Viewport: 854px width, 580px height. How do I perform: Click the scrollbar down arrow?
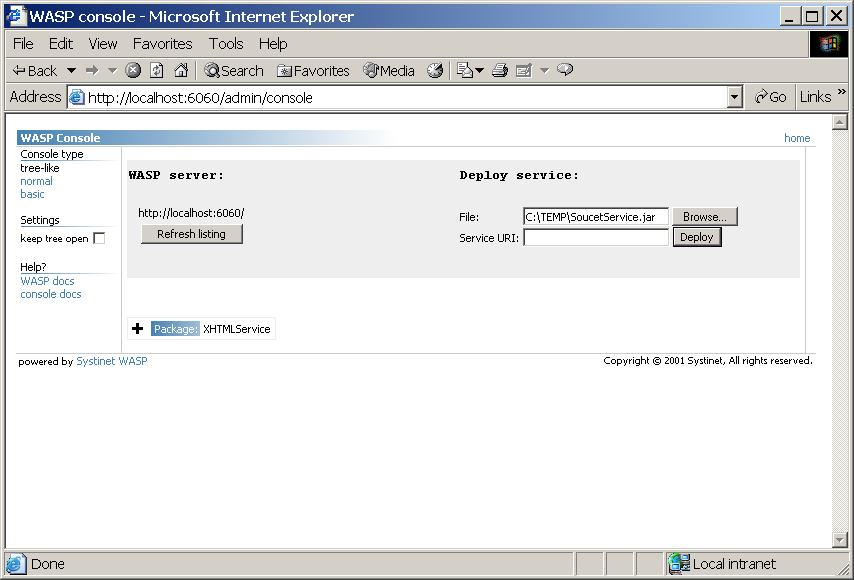[x=840, y=540]
